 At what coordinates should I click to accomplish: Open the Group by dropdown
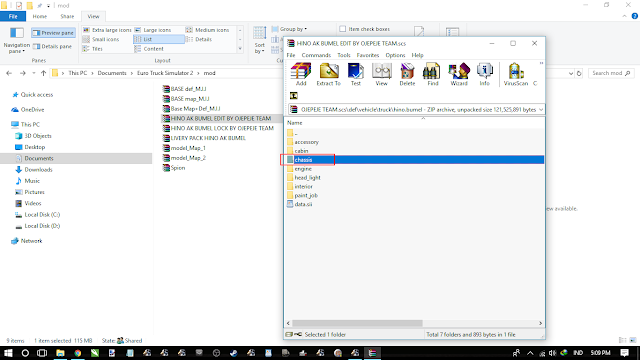coord(289,29)
